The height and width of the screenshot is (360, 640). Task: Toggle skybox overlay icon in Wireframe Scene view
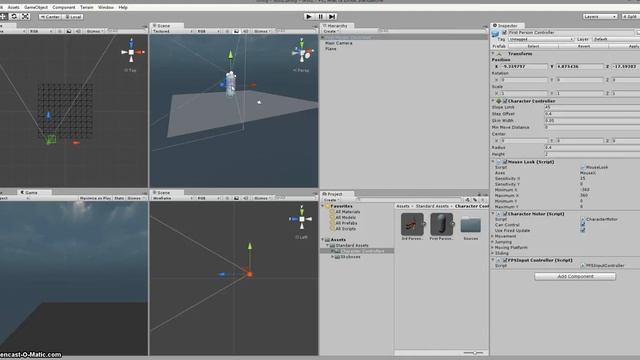click(x=236, y=198)
